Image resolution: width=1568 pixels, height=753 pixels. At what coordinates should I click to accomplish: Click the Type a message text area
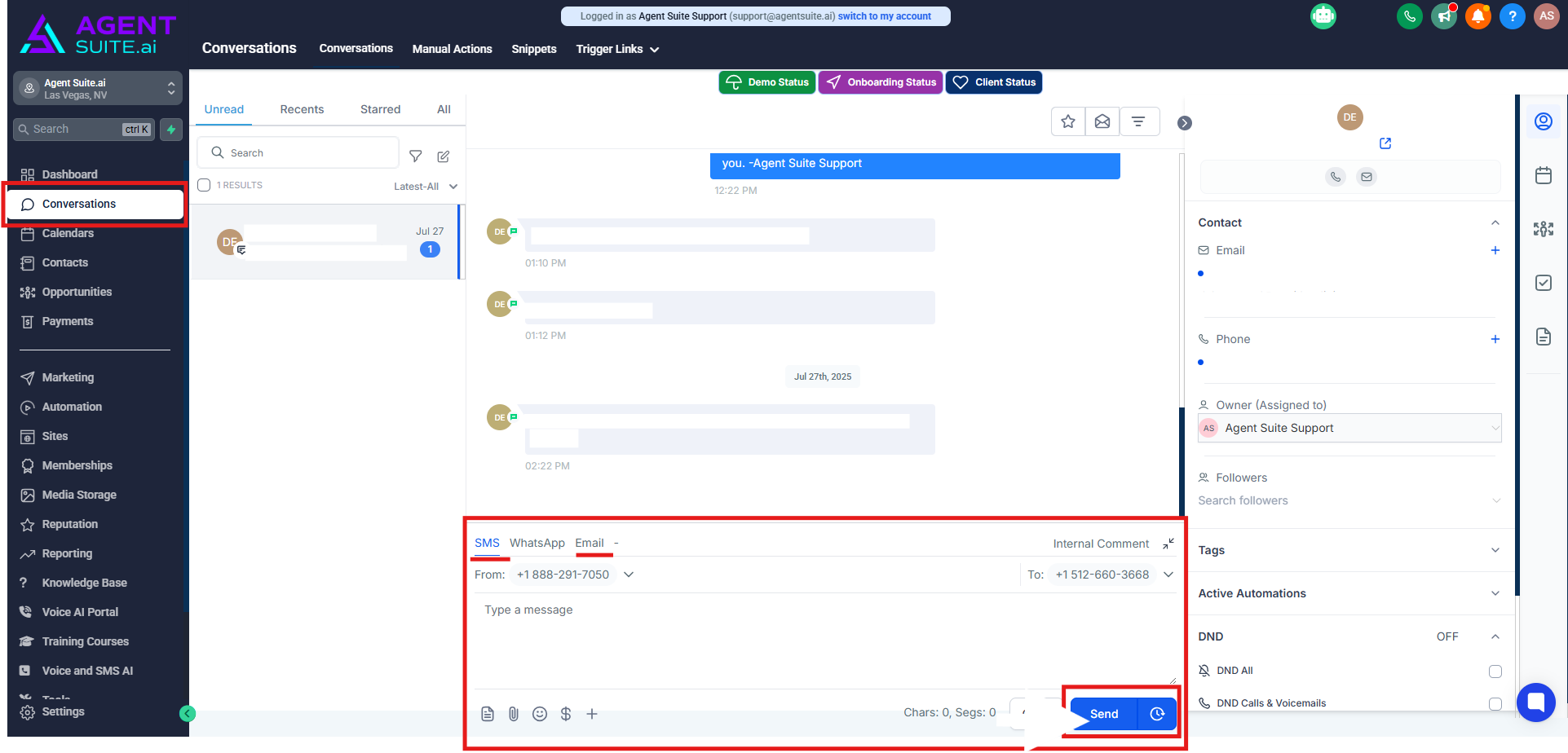pyautogui.click(x=825, y=640)
